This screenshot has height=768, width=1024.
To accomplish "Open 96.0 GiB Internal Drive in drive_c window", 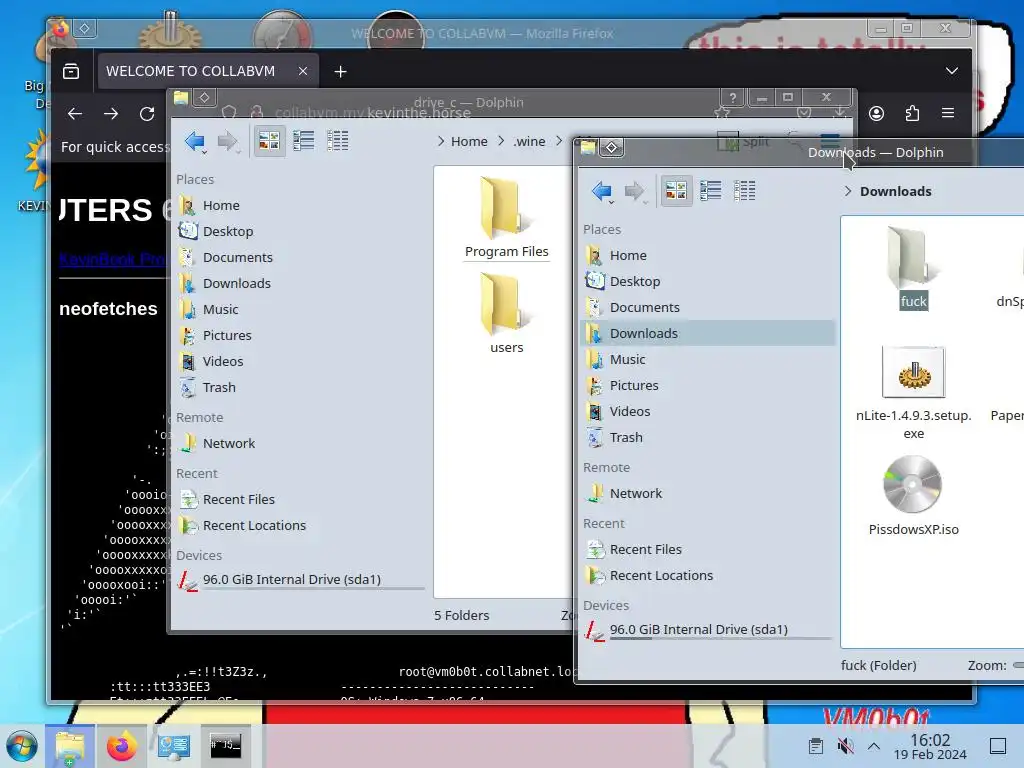I will pyautogui.click(x=300, y=580).
